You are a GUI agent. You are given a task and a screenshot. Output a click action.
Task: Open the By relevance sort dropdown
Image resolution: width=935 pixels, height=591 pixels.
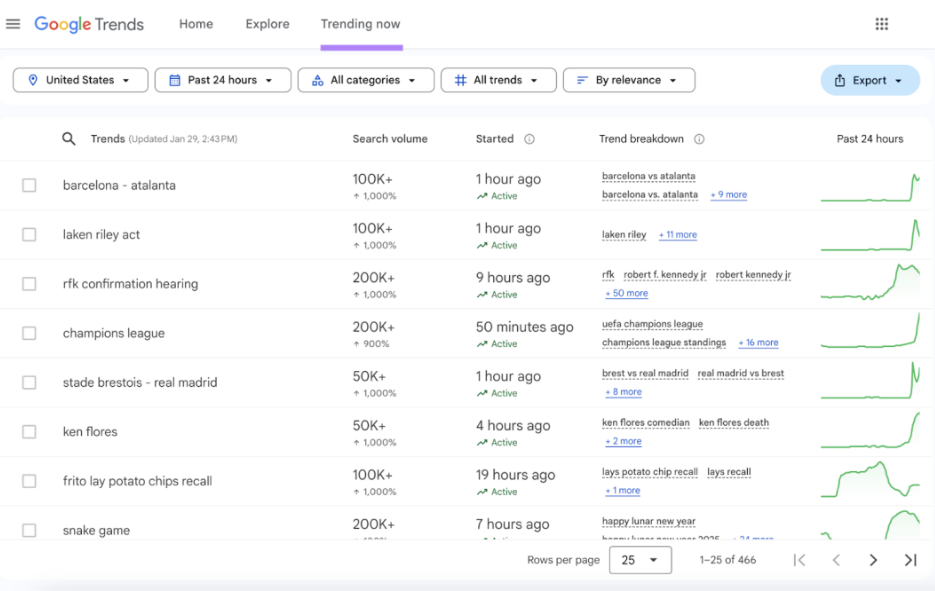pos(629,80)
